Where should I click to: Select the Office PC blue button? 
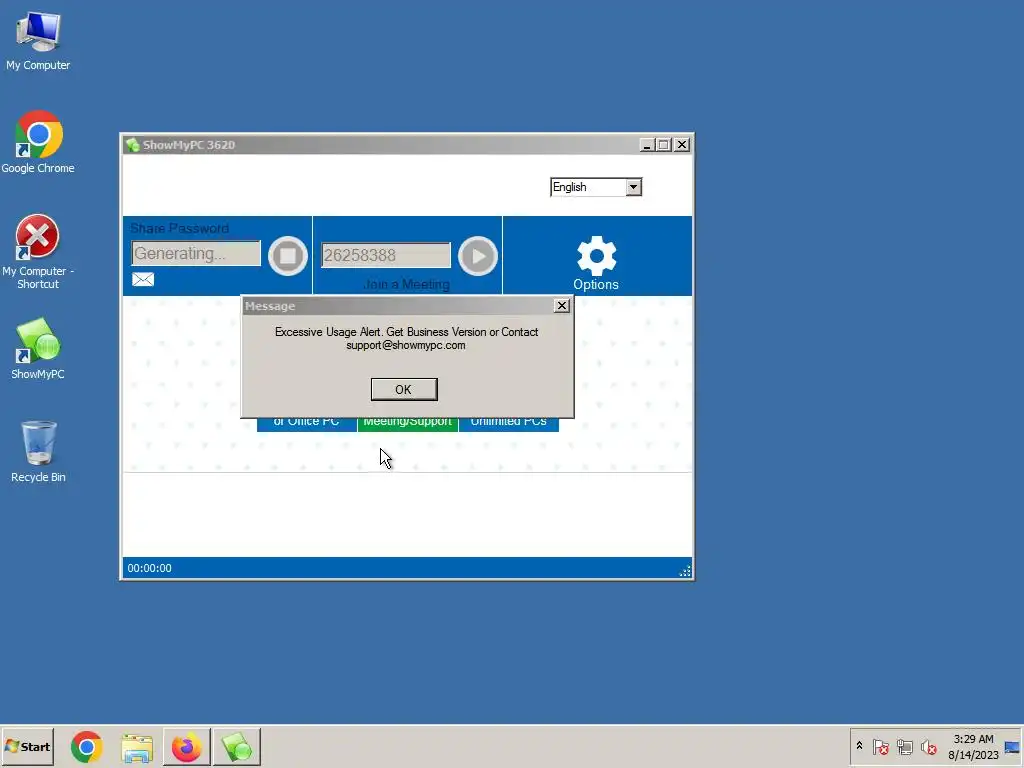click(x=306, y=424)
